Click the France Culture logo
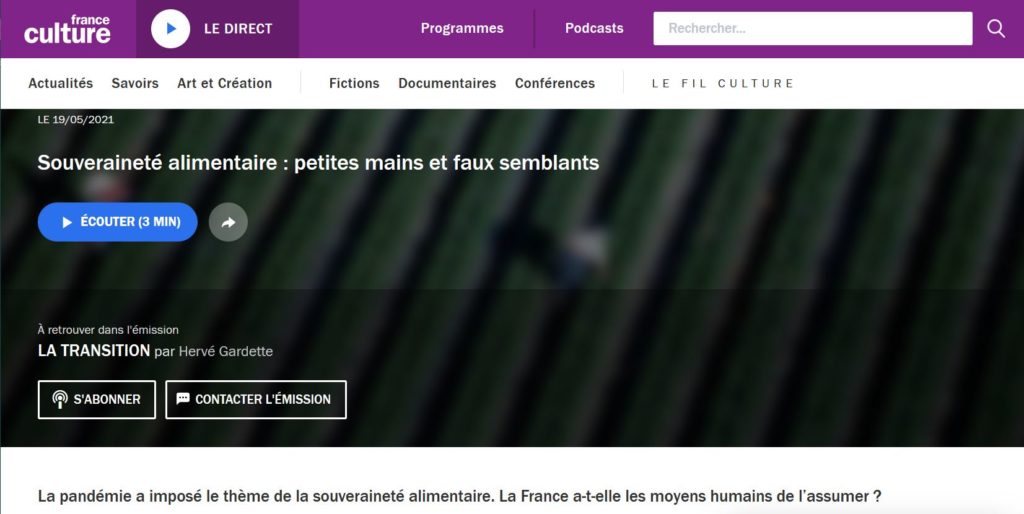Screen dimensions: 1024x514 click(x=67, y=29)
